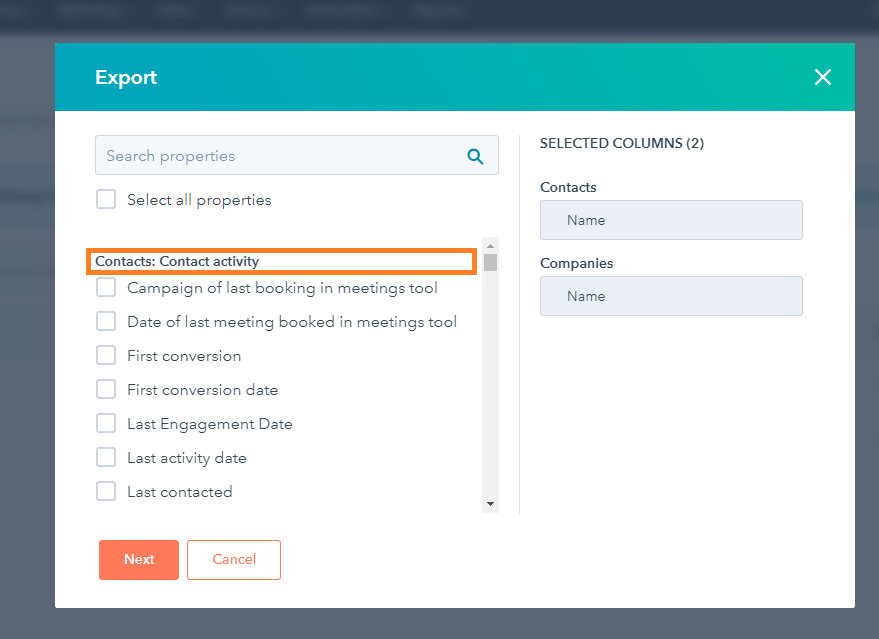Enable the Last Engagement Date checkbox
The image size is (879, 639).
[x=106, y=423]
